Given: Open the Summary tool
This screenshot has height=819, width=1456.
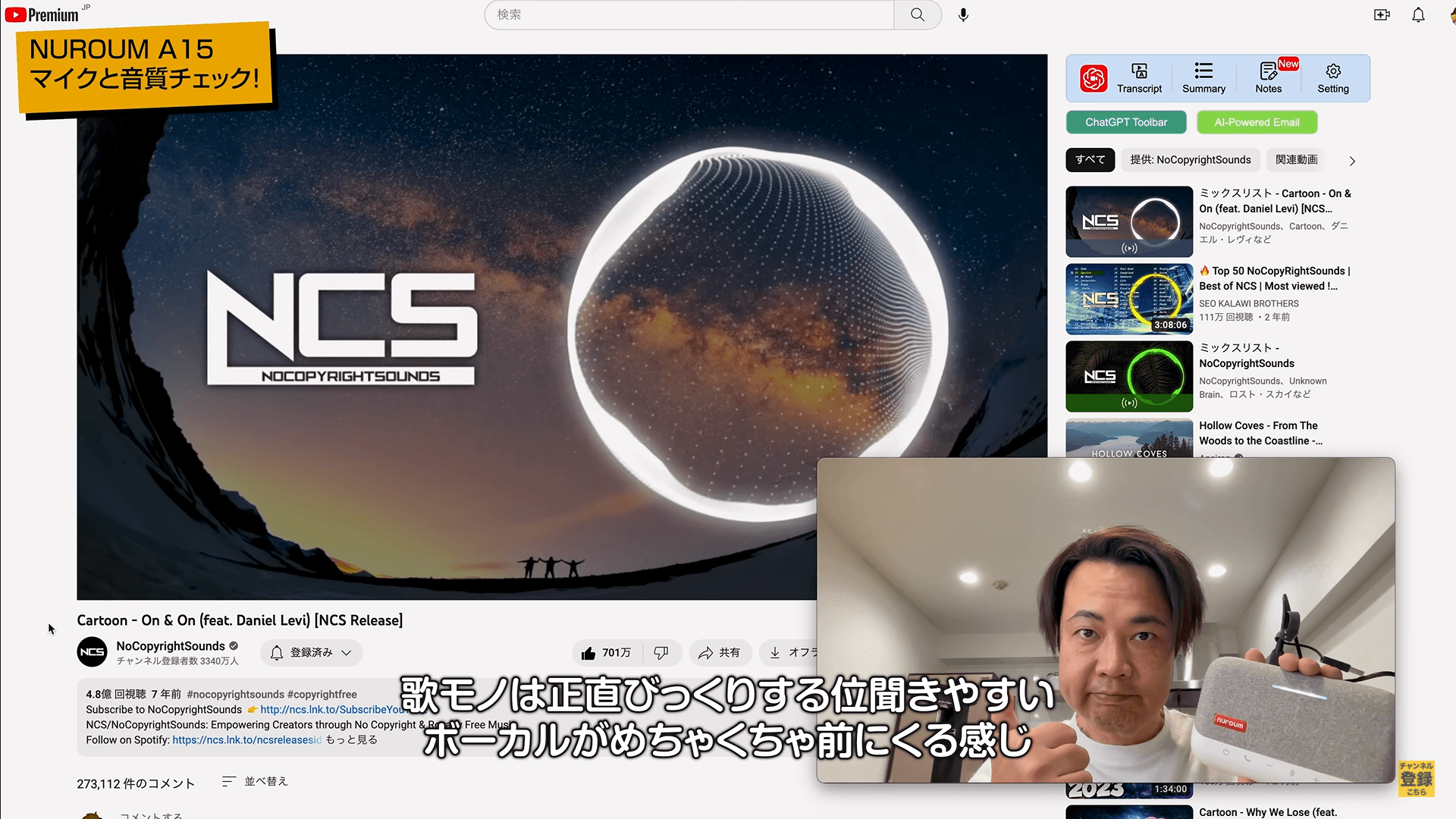Looking at the screenshot, I should (x=1203, y=78).
